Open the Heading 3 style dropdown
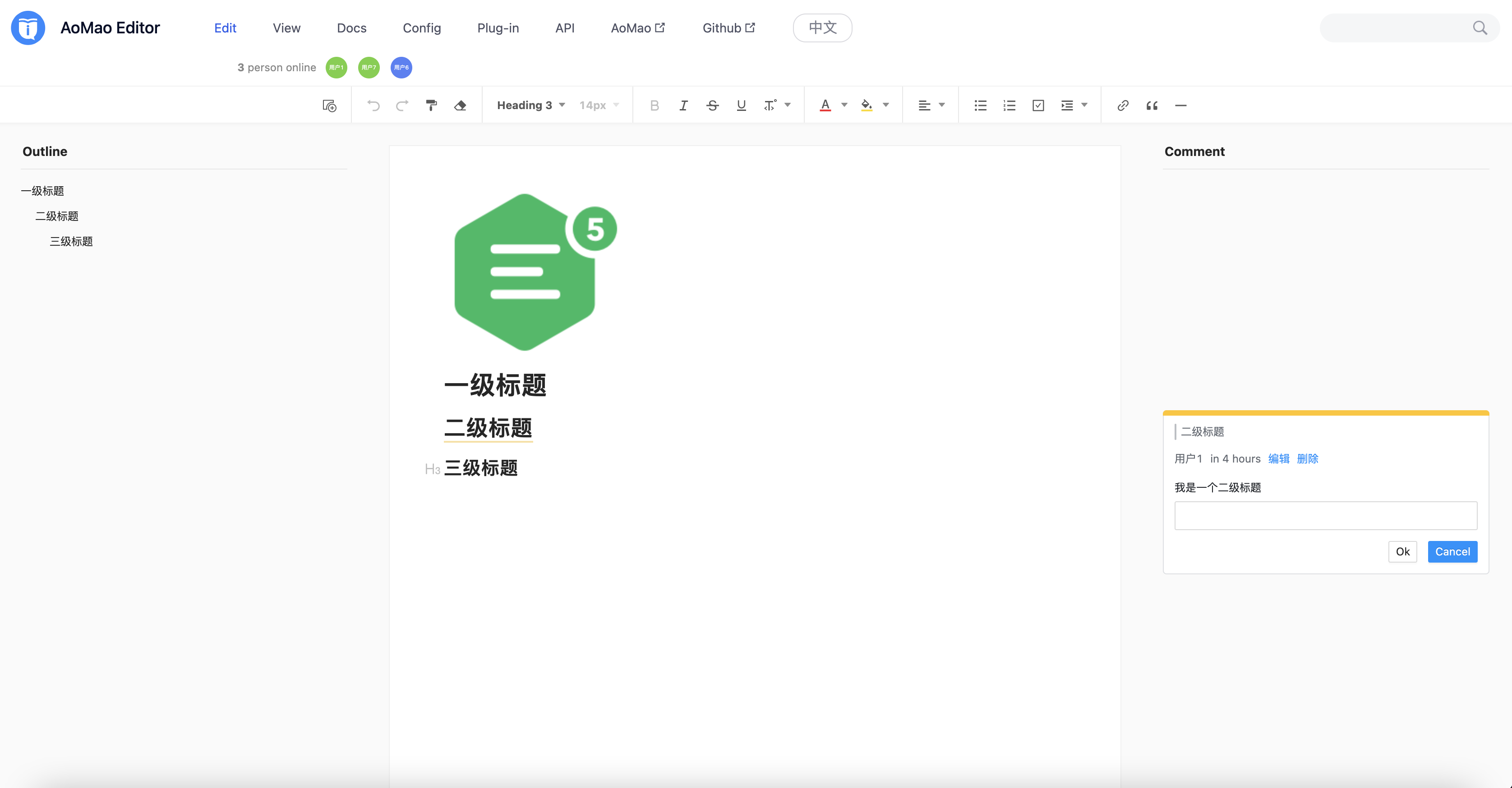The image size is (1512, 788). coord(530,105)
